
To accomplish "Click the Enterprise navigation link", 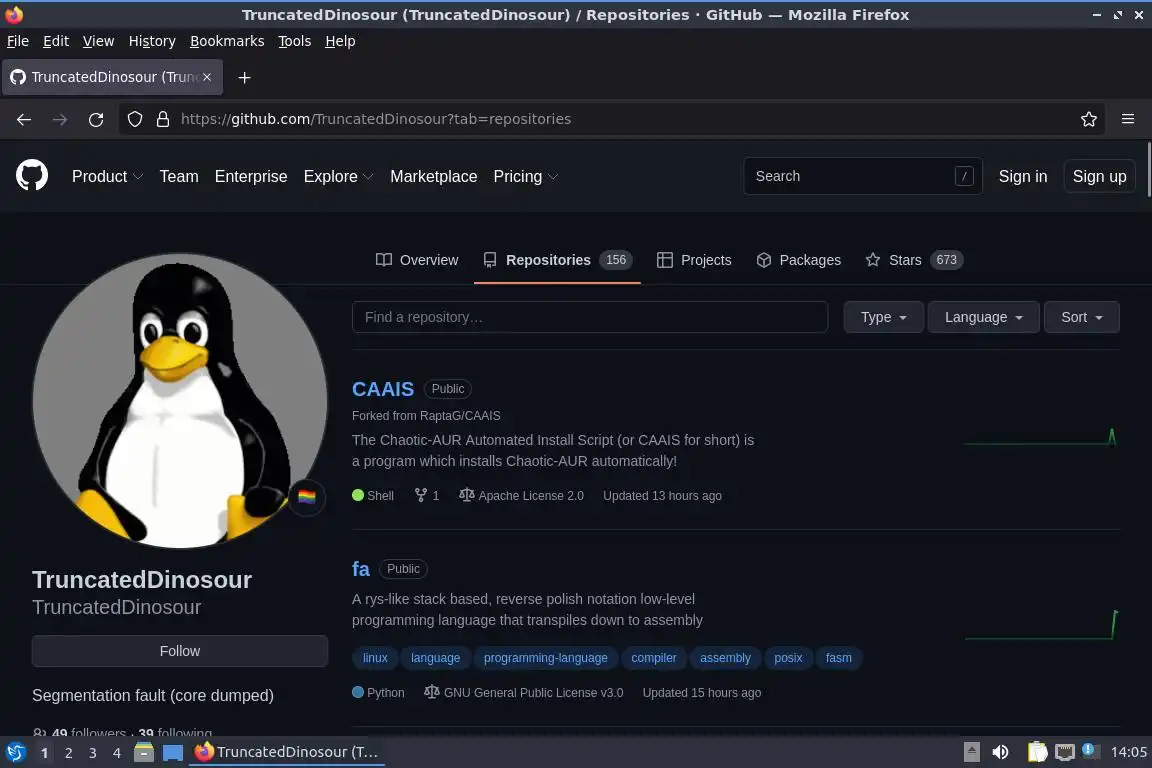I will [251, 176].
